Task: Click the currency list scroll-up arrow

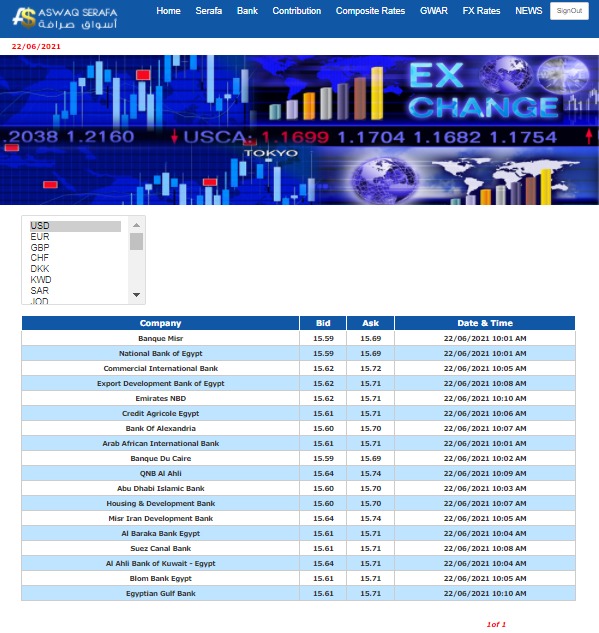Action: tap(136, 225)
